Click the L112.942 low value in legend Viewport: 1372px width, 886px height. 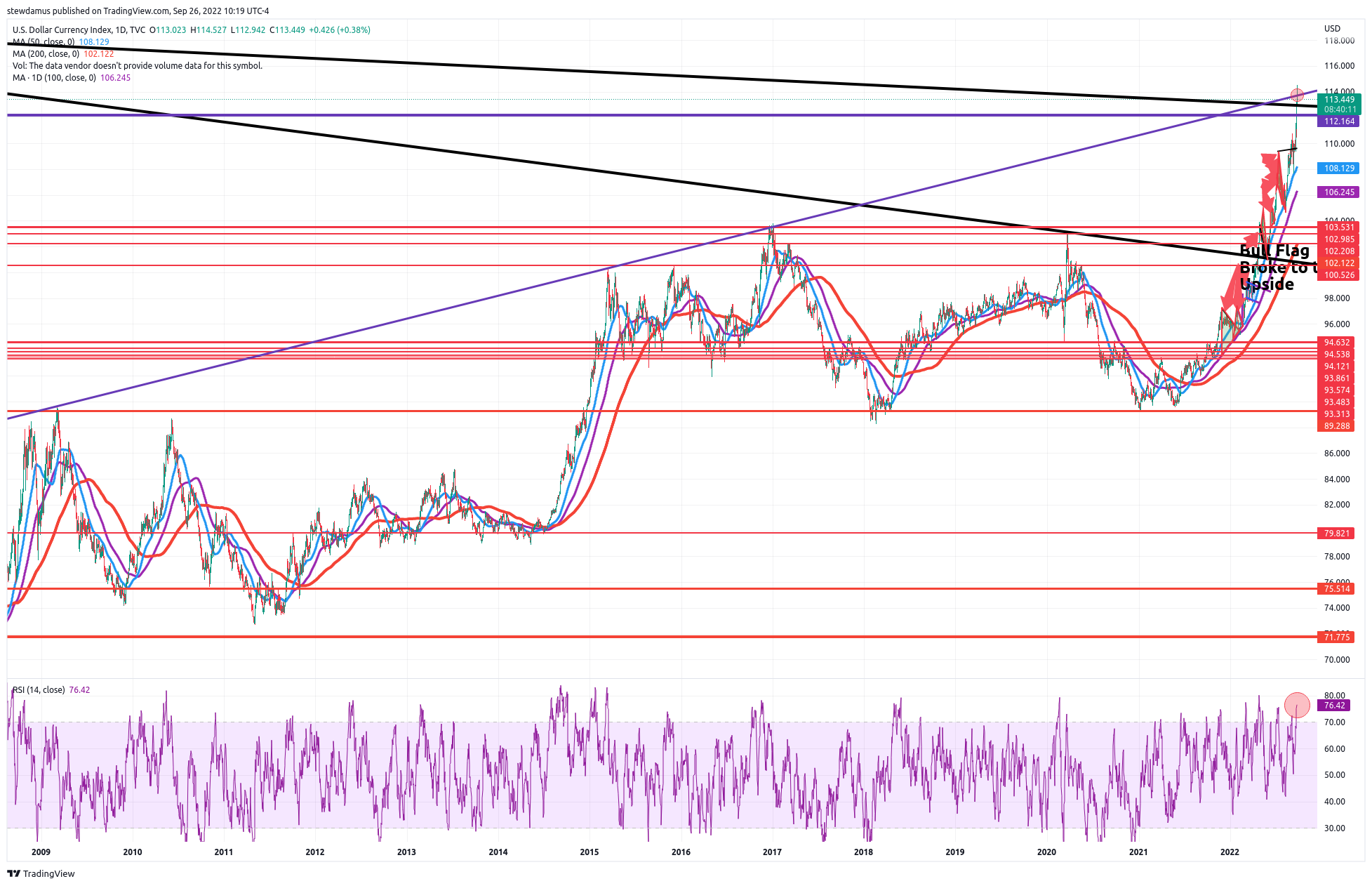pyautogui.click(x=248, y=29)
